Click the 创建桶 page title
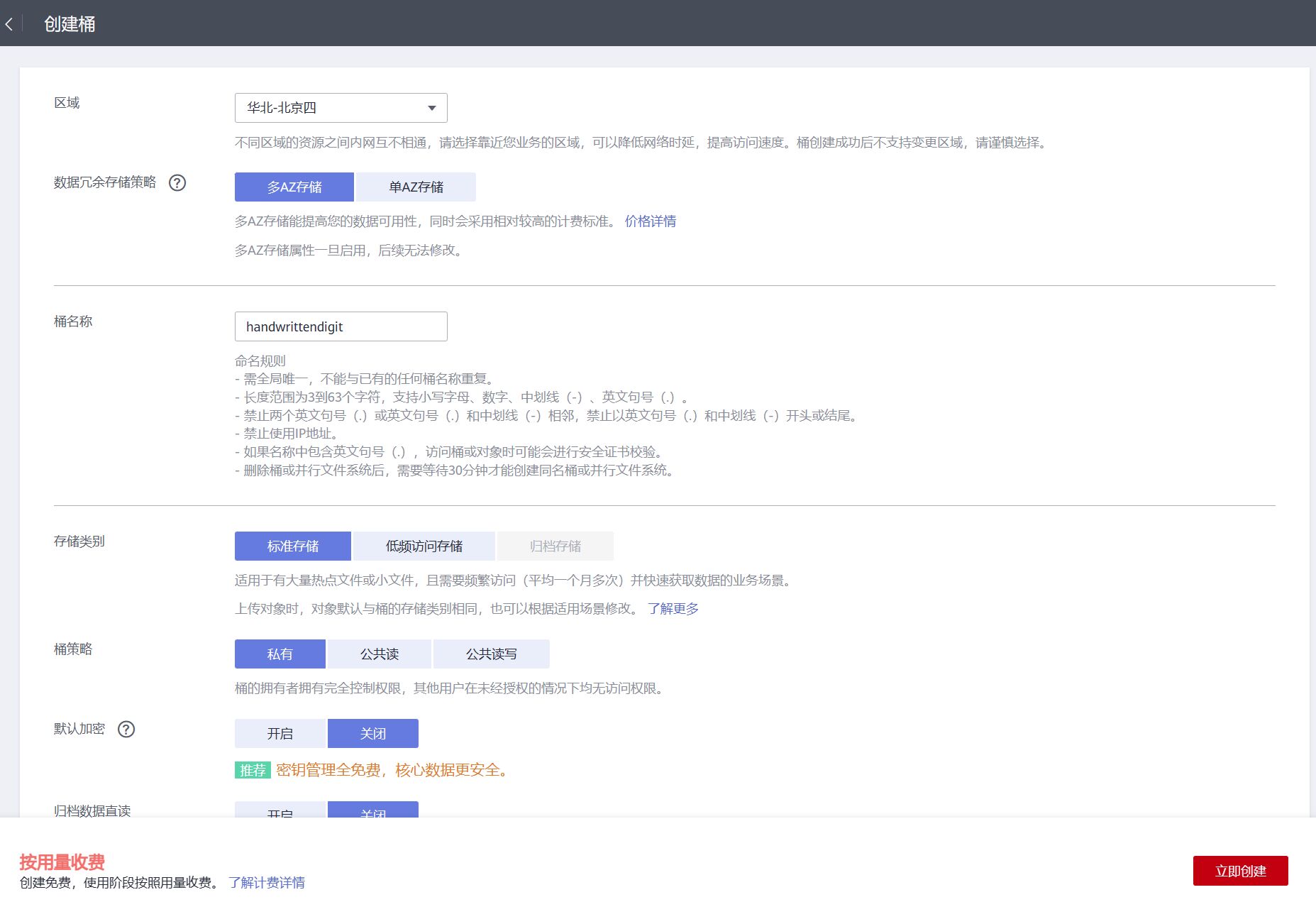Viewport: 1316px width, 924px height. (70, 24)
